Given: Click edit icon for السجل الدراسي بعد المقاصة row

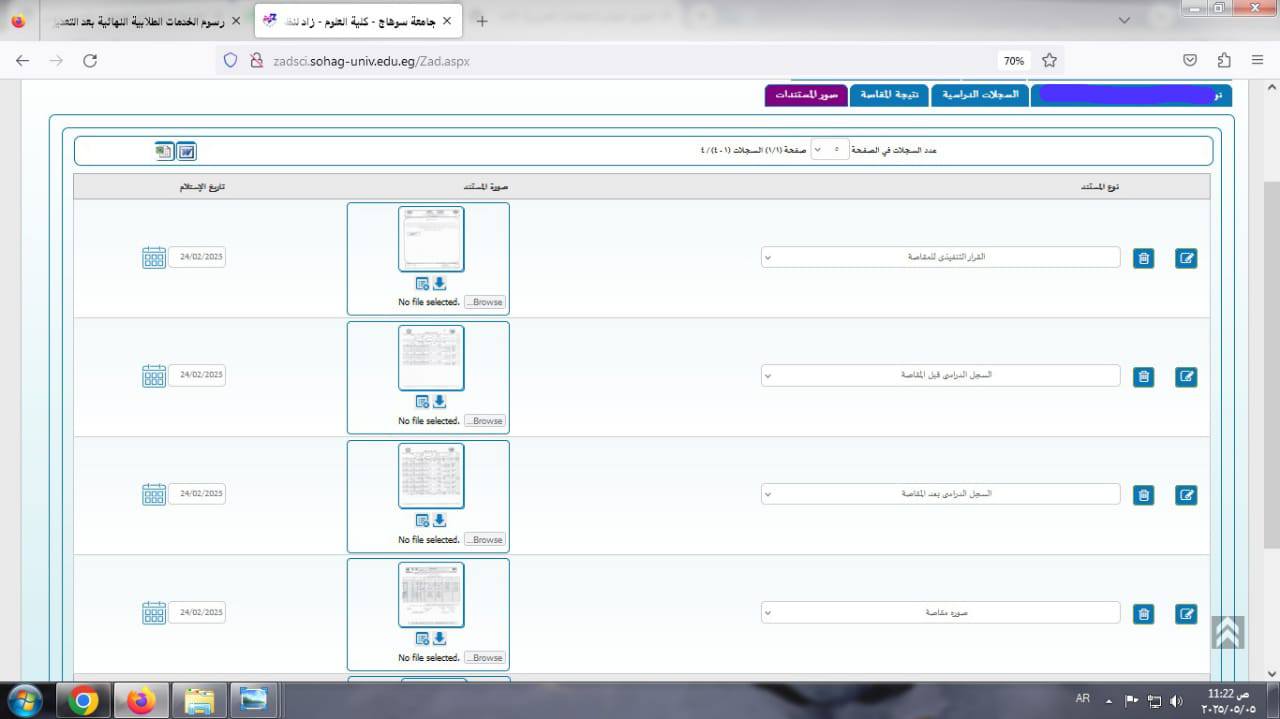Looking at the screenshot, I should (1186, 495).
